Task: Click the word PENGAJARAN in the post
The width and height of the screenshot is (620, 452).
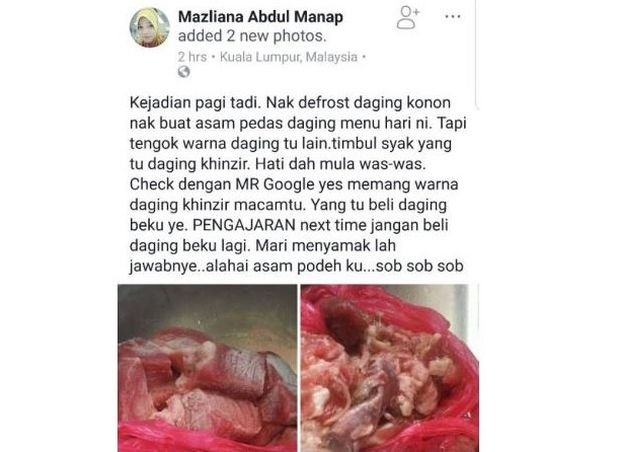Action: tap(244, 225)
